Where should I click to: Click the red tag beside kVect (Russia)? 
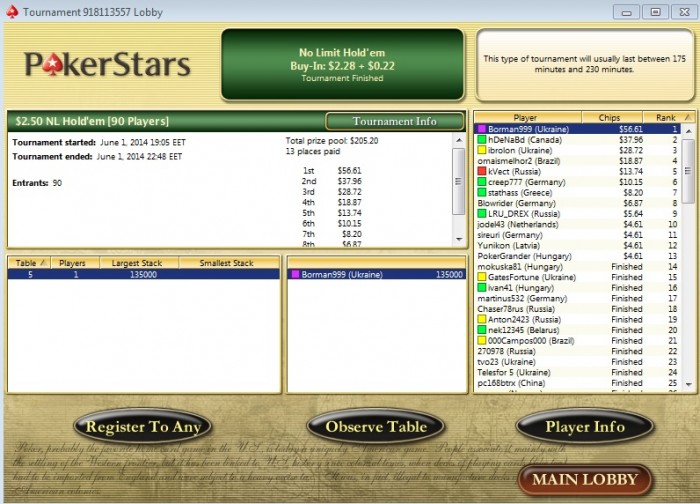[482, 171]
